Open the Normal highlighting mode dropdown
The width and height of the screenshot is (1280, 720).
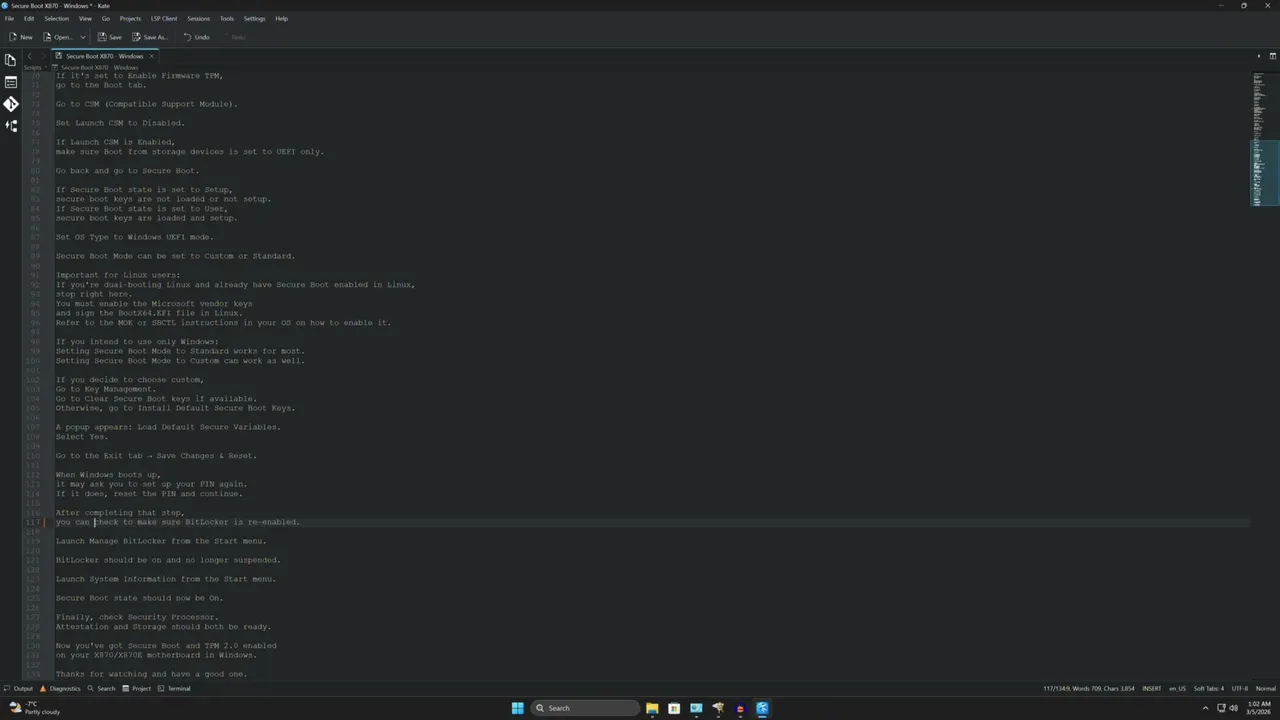1265,688
